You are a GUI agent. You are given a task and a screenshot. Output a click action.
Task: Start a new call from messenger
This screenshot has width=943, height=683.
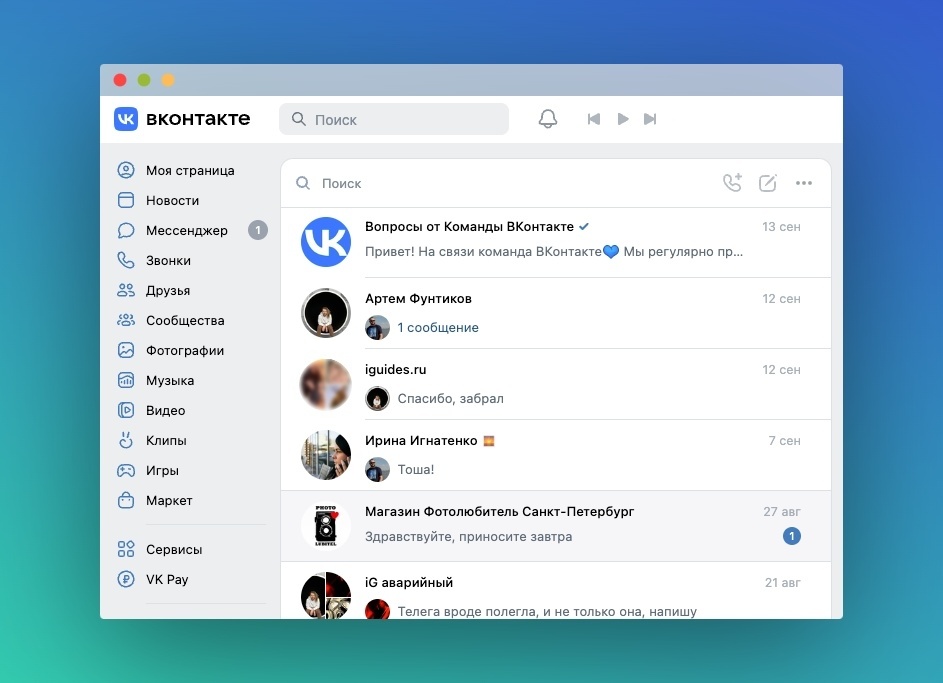tap(733, 183)
